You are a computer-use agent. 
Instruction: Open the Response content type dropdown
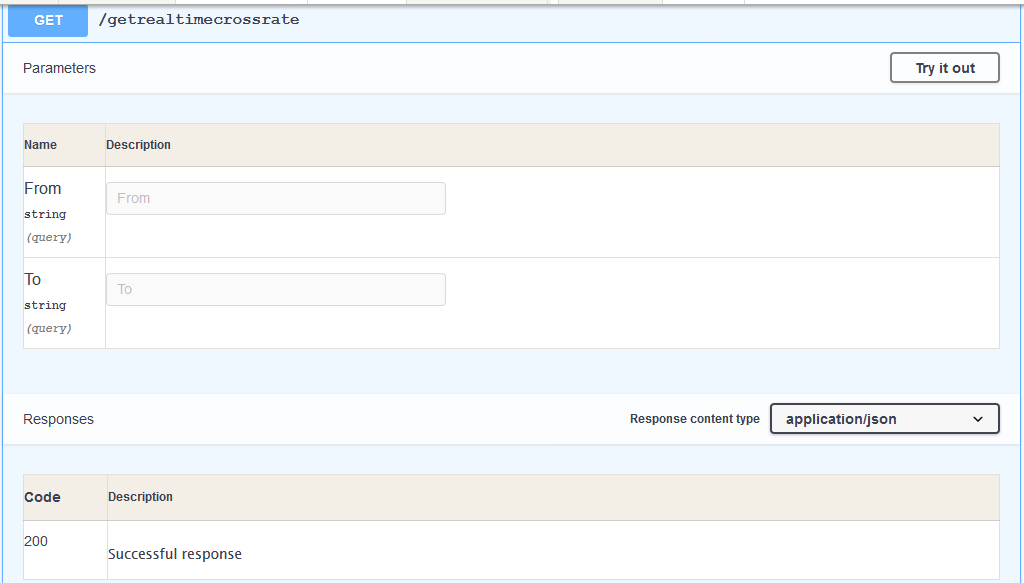(x=883, y=419)
